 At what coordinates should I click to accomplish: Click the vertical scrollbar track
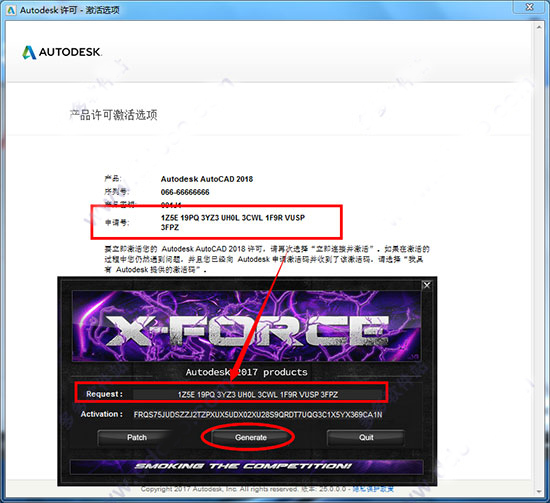[x=539, y=259]
